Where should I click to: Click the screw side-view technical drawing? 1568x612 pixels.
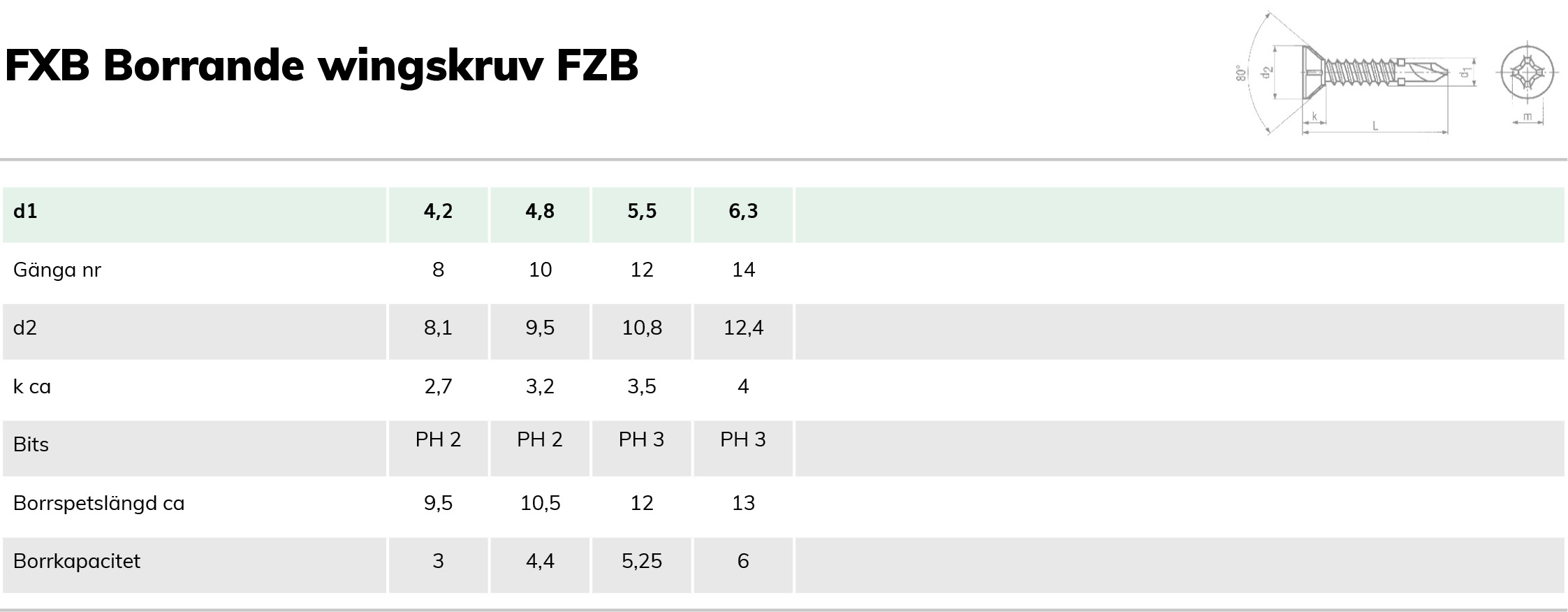[1356, 73]
